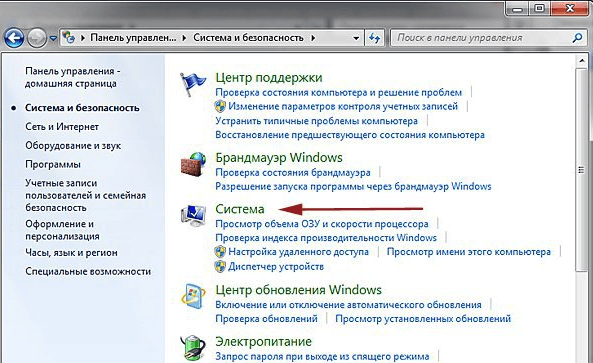This screenshot has width=593, height=363.
Task: Open Включение или отключение автоматического обновления
Action: [x=348, y=305]
